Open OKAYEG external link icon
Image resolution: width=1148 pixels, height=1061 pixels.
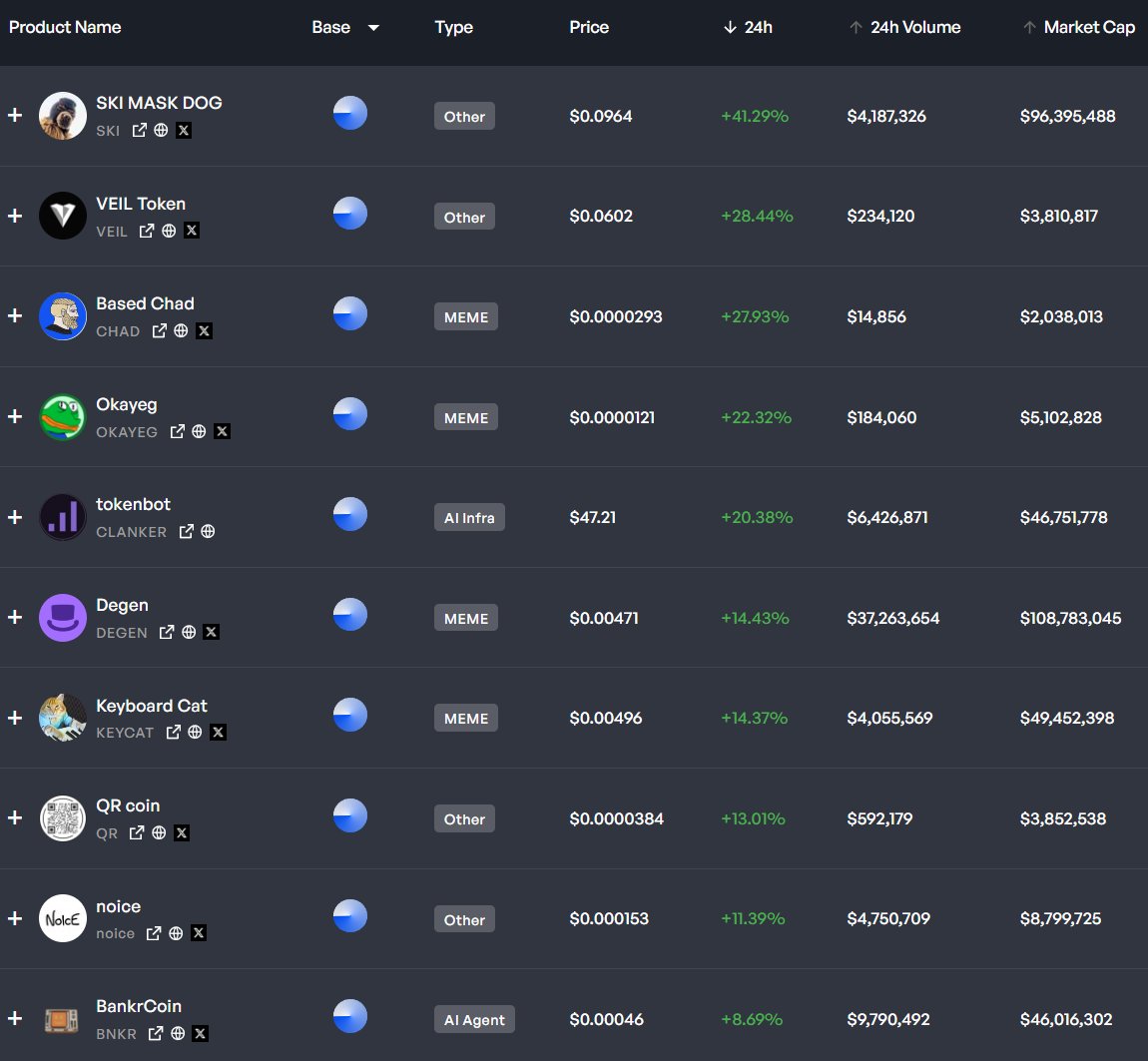[x=177, y=431]
